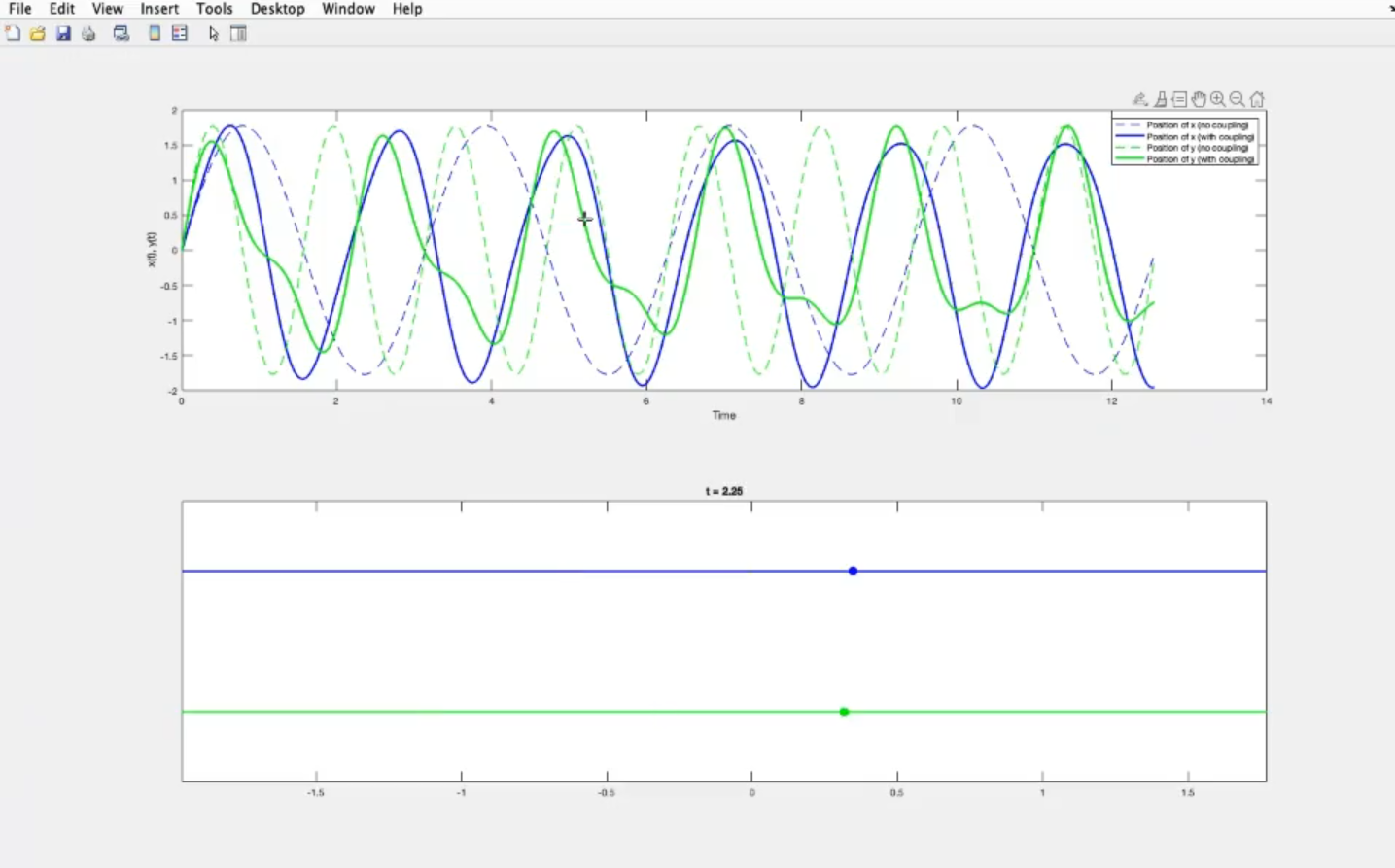The image size is (1395, 868).
Task: Print the figure with the printer icon
Action: 88,33
